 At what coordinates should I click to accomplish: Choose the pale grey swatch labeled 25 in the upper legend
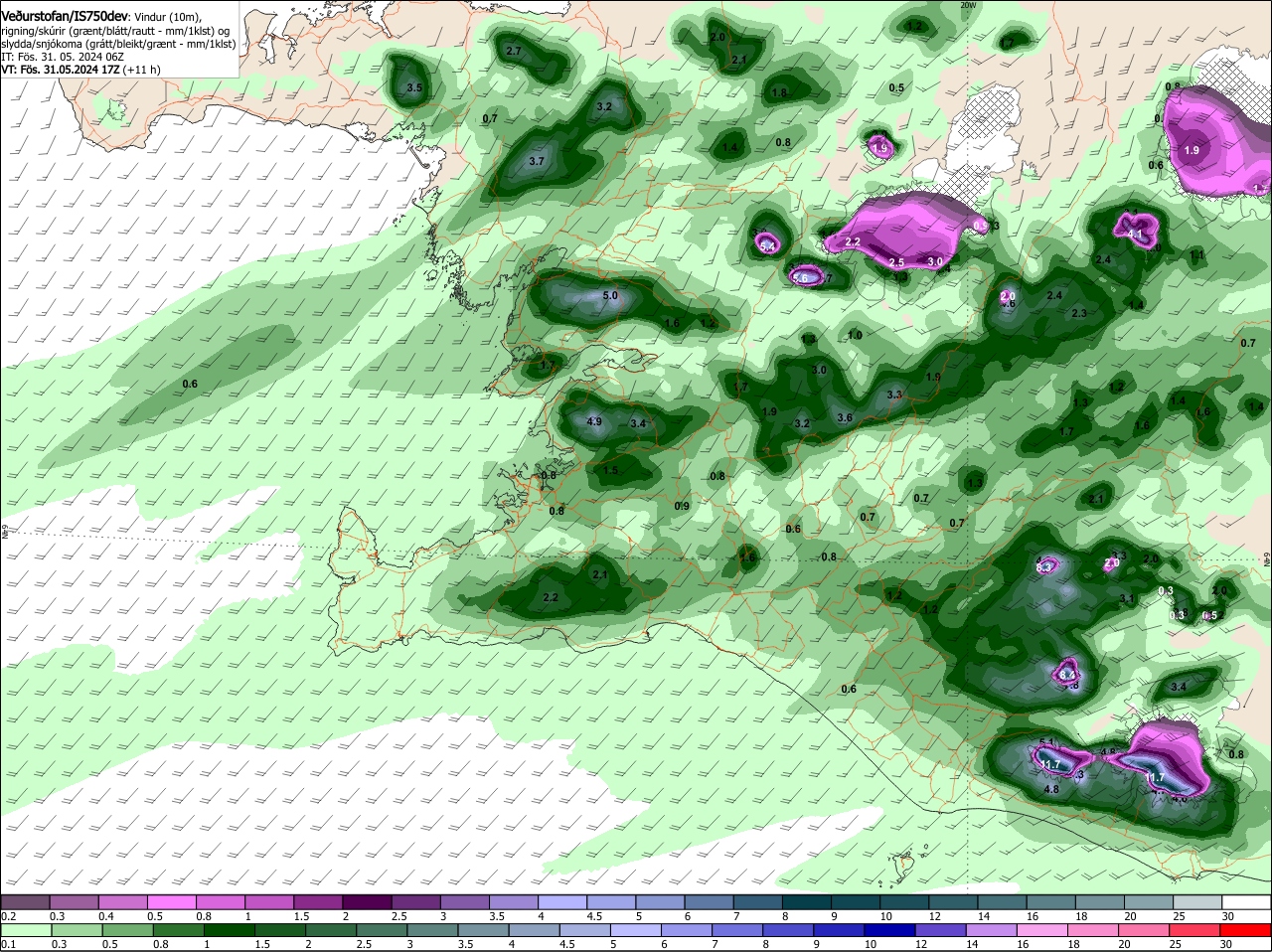(1197, 902)
